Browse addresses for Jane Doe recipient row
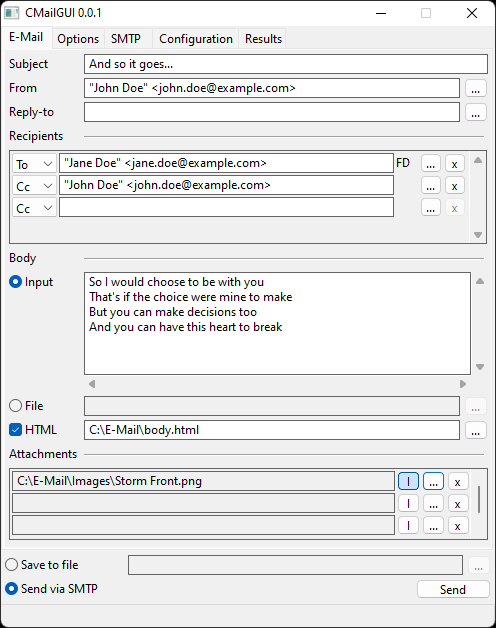The image size is (496, 628). [431, 163]
